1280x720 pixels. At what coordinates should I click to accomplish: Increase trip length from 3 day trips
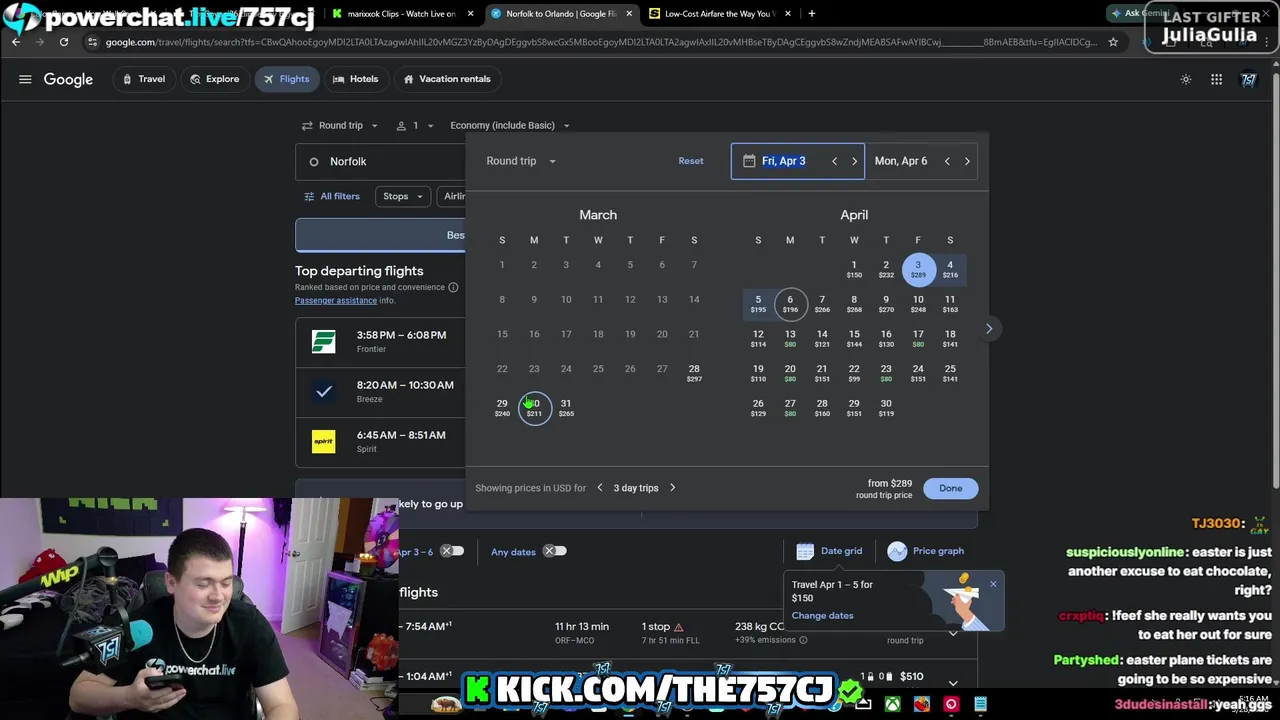672,488
